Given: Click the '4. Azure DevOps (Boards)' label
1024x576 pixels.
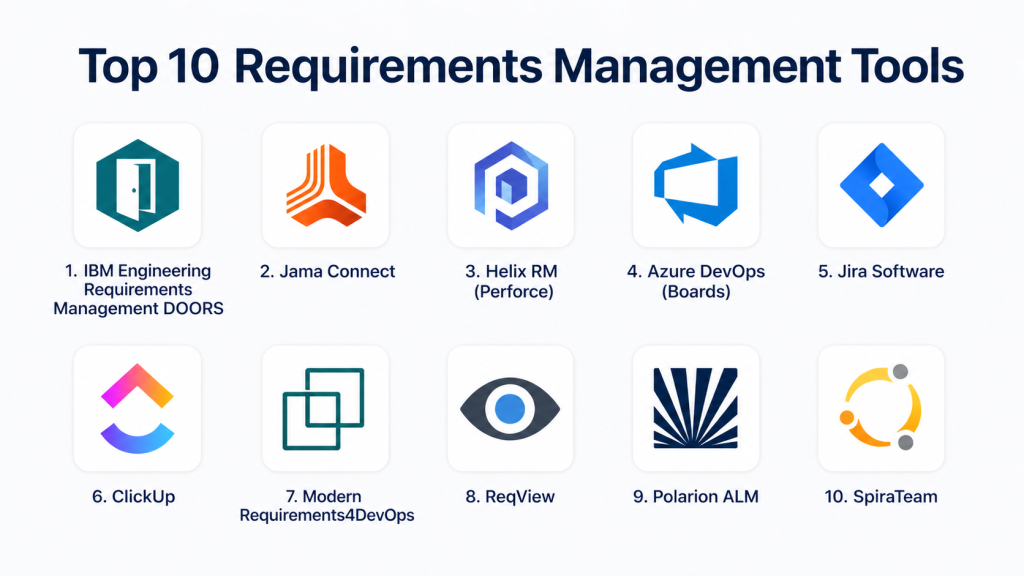Looking at the screenshot, I should [x=697, y=281].
